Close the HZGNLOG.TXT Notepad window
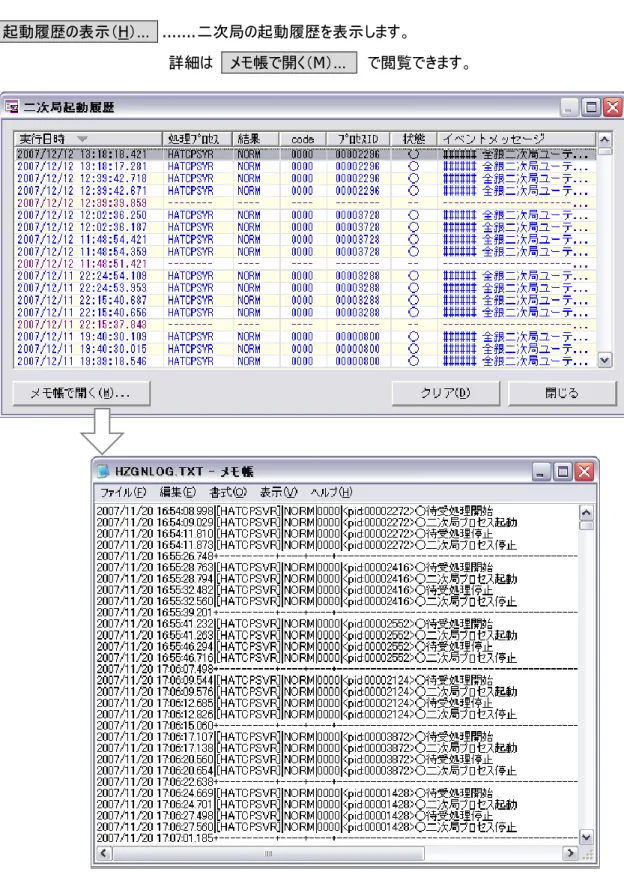This screenshot has height=872, width=624. tap(585, 472)
